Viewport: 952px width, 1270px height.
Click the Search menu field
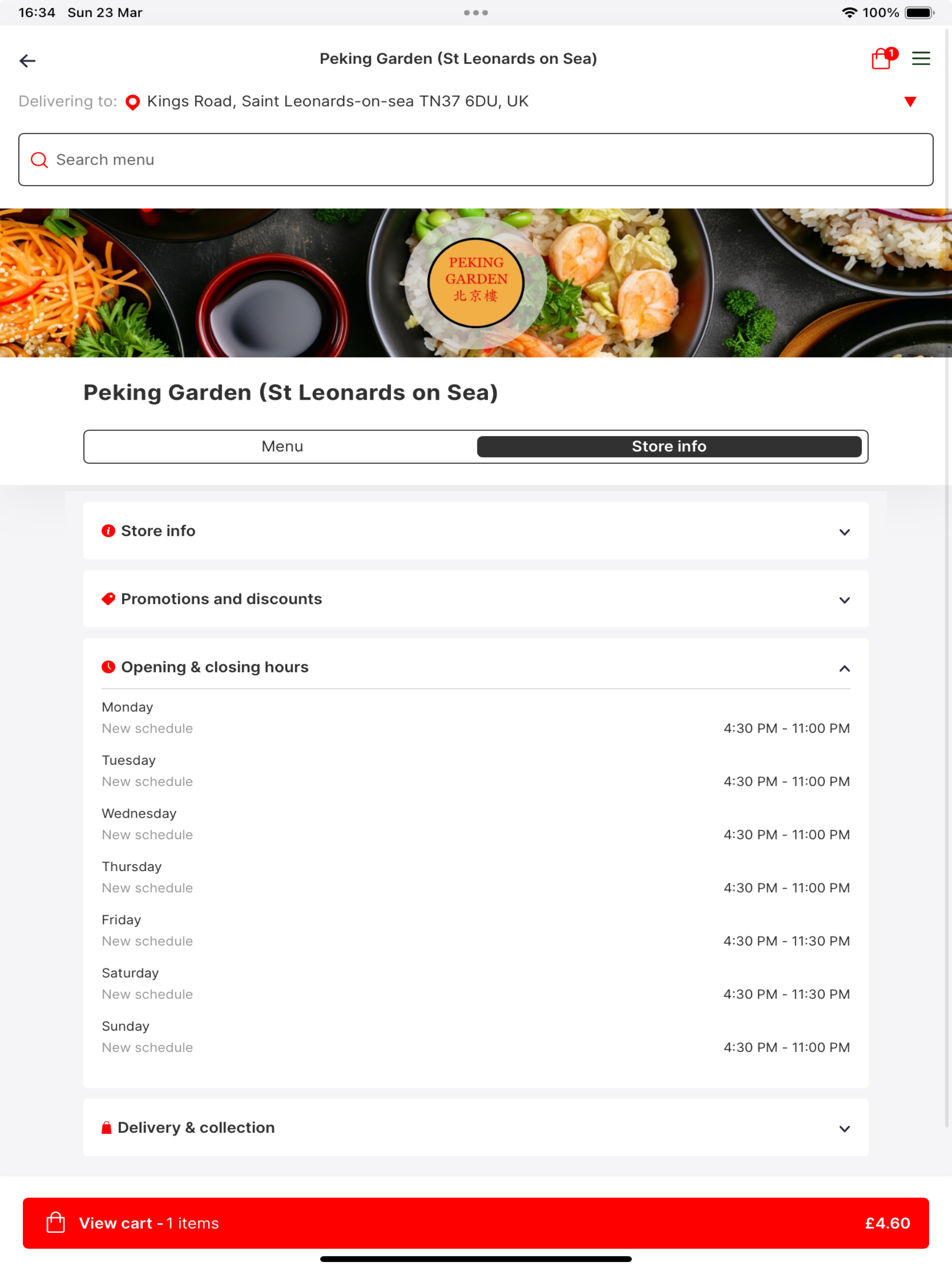click(x=476, y=159)
